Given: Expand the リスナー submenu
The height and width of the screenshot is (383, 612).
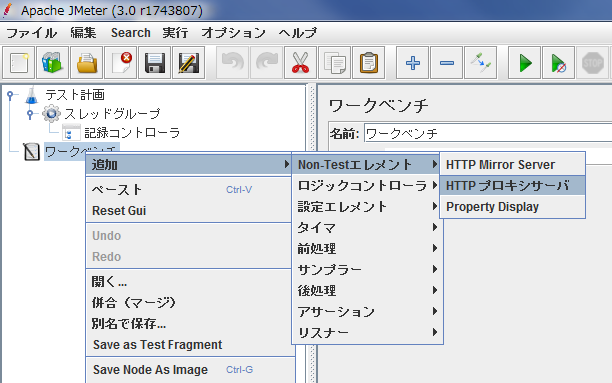Looking at the screenshot, I should pos(367,333).
